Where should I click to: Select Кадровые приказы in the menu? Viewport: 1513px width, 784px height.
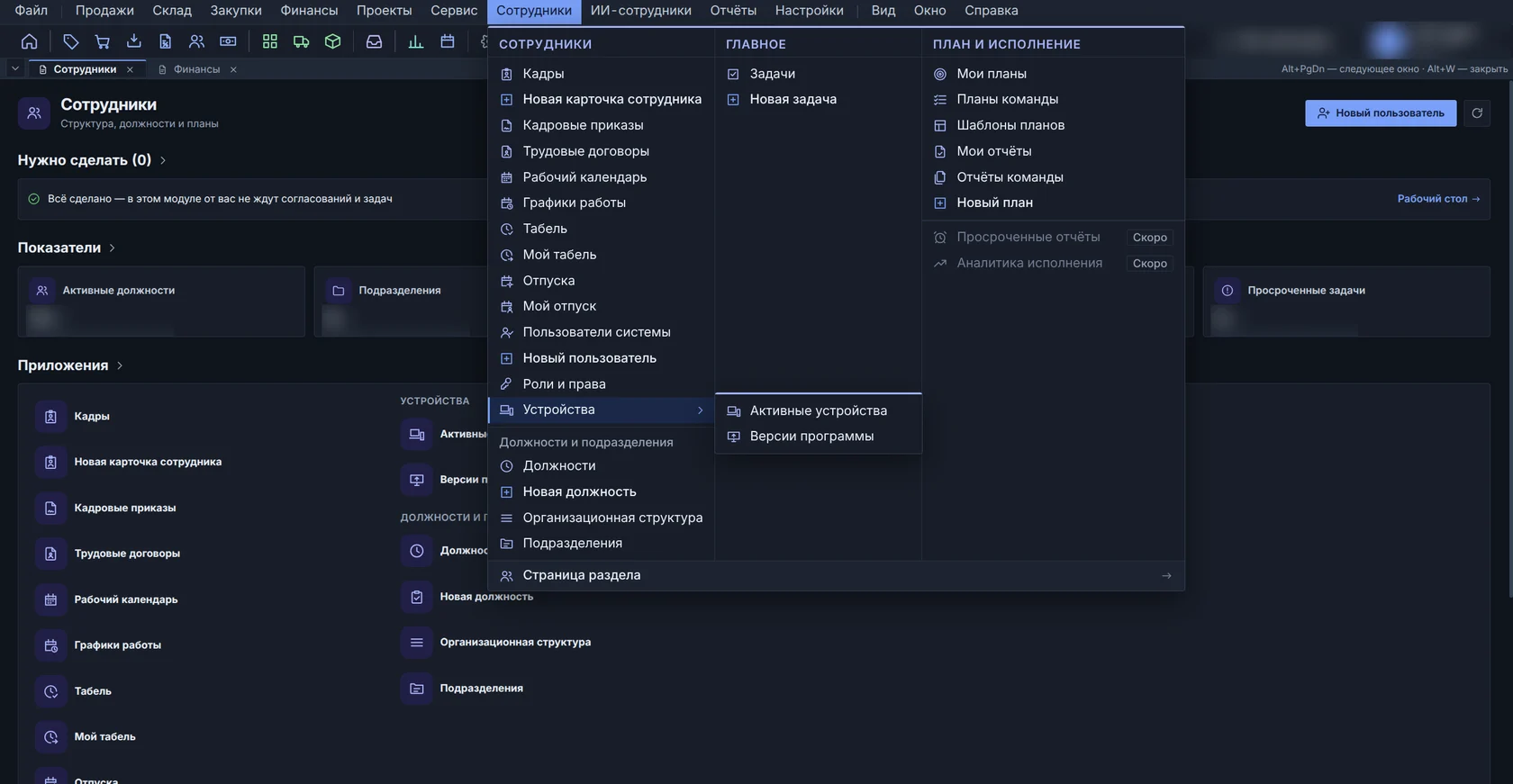point(602,125)
